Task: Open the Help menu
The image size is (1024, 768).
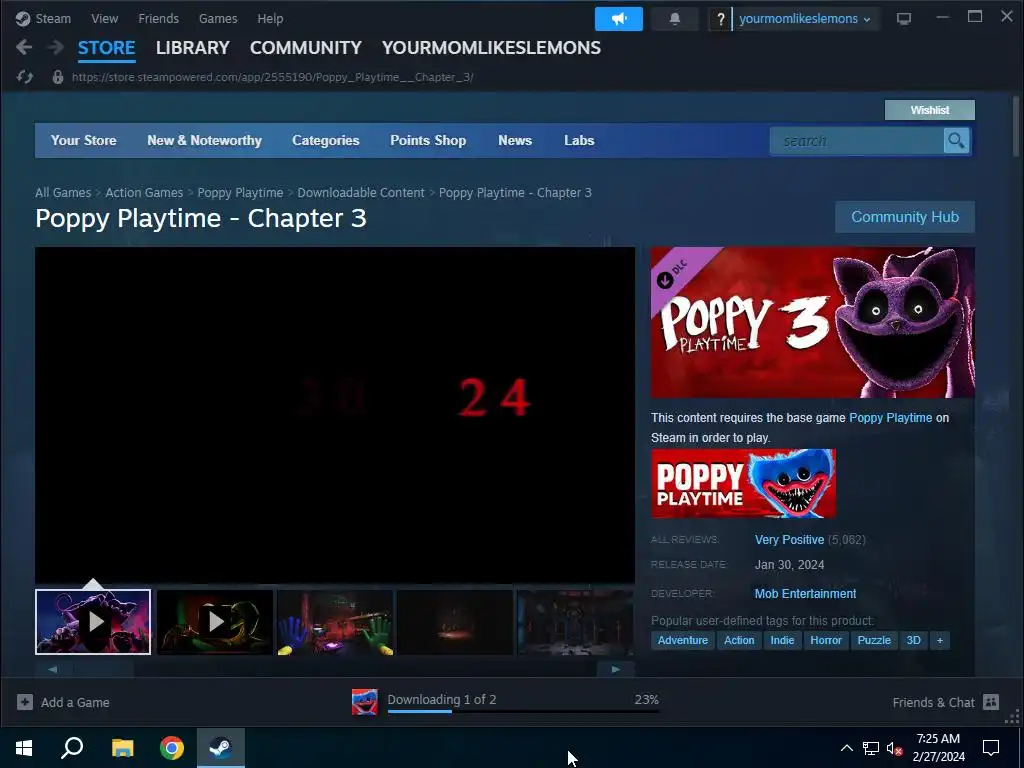Action: 270,19
